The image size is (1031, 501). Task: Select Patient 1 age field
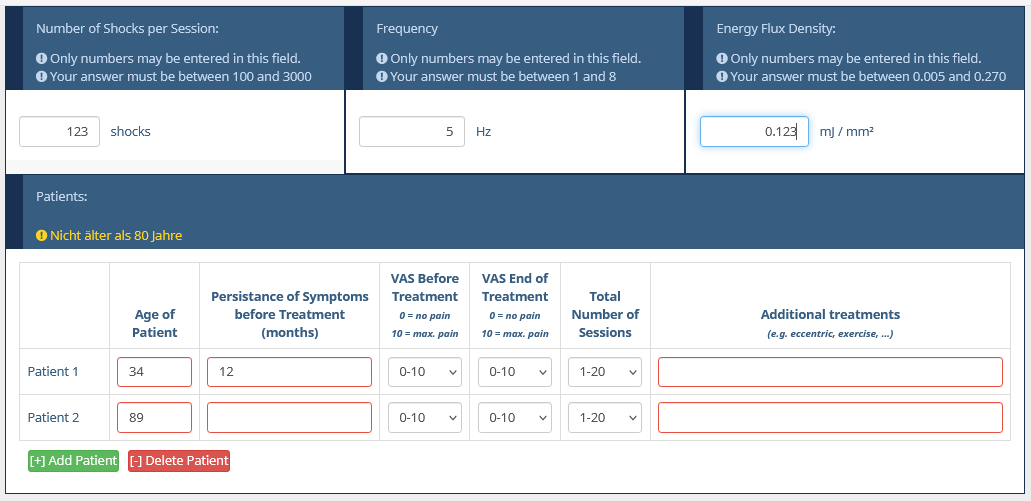point(154,372)
